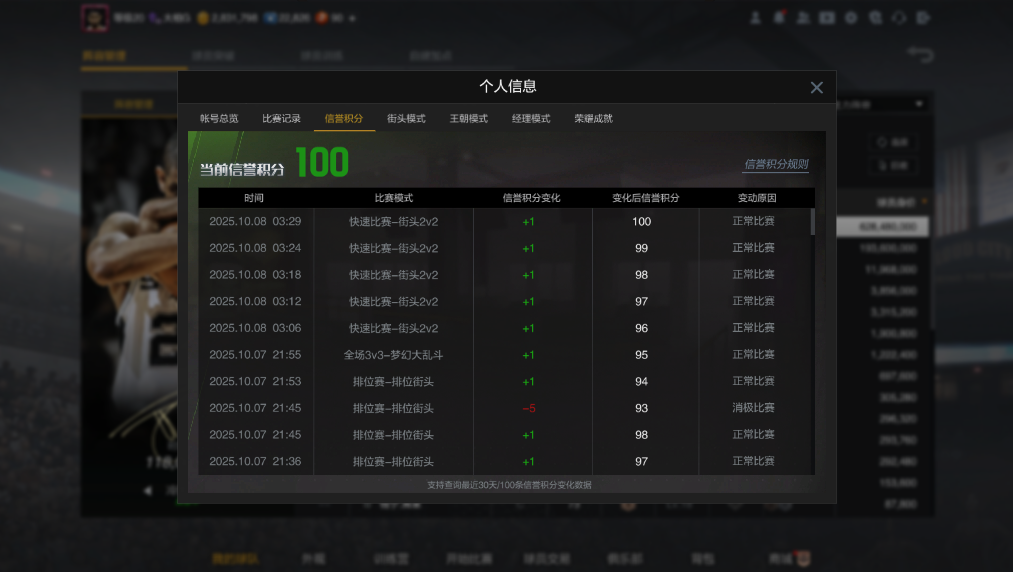1013x572 pixels.
Task: Switch to the 帐号总览 tab
Action: (219, 119)
